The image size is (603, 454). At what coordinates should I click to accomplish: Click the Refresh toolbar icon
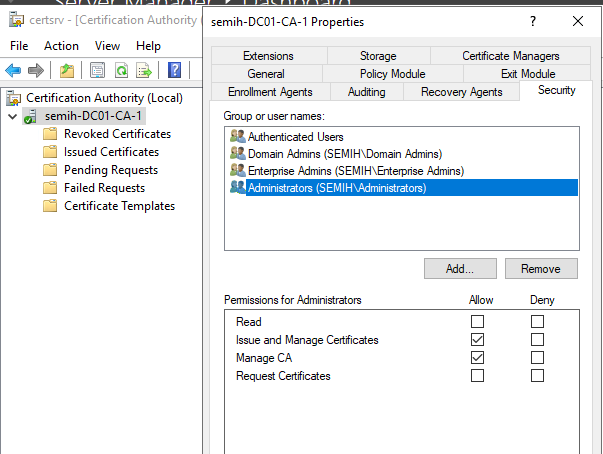click(x=121, y=70)
